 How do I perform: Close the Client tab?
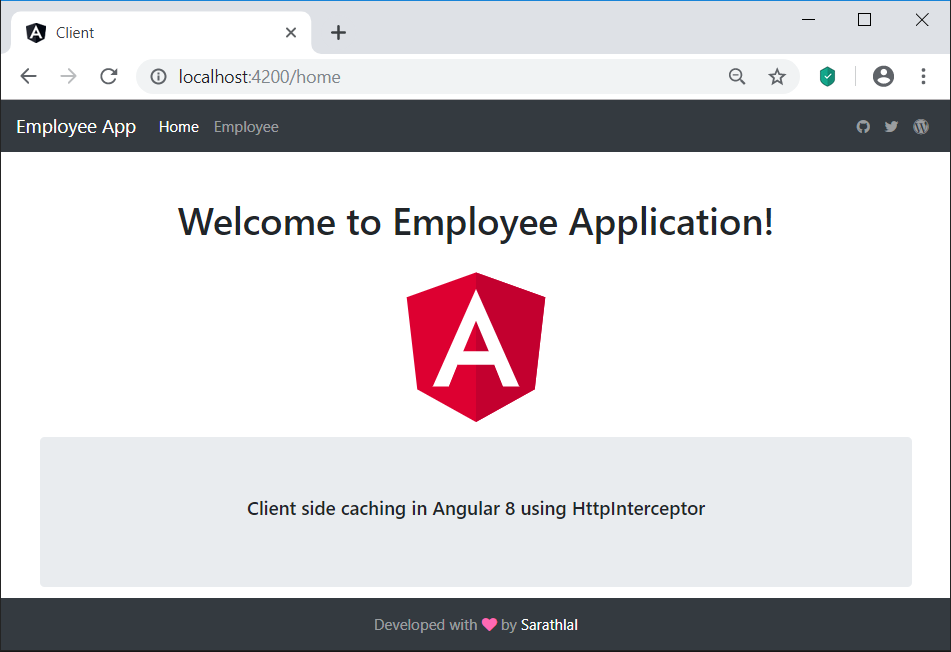pyautogui.click(x=291, y=33)
